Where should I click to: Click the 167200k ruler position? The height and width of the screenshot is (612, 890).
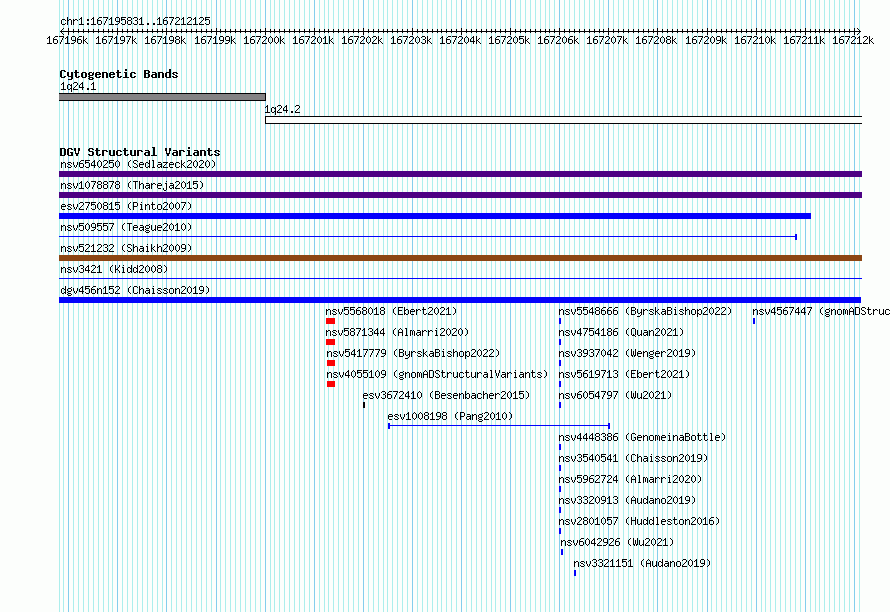(264, 40)
